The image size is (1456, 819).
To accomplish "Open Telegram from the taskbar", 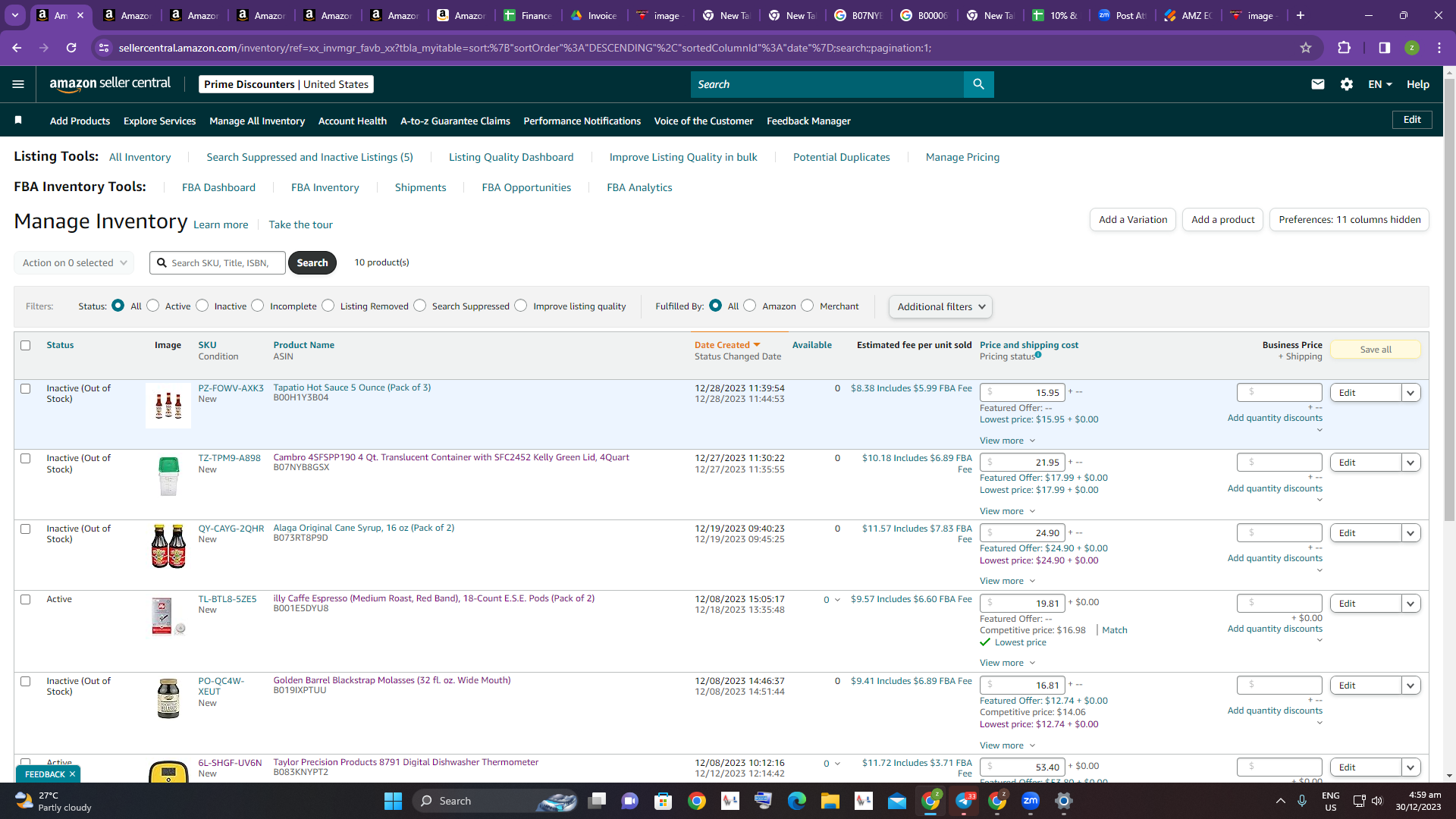I will tap(964, 801).
